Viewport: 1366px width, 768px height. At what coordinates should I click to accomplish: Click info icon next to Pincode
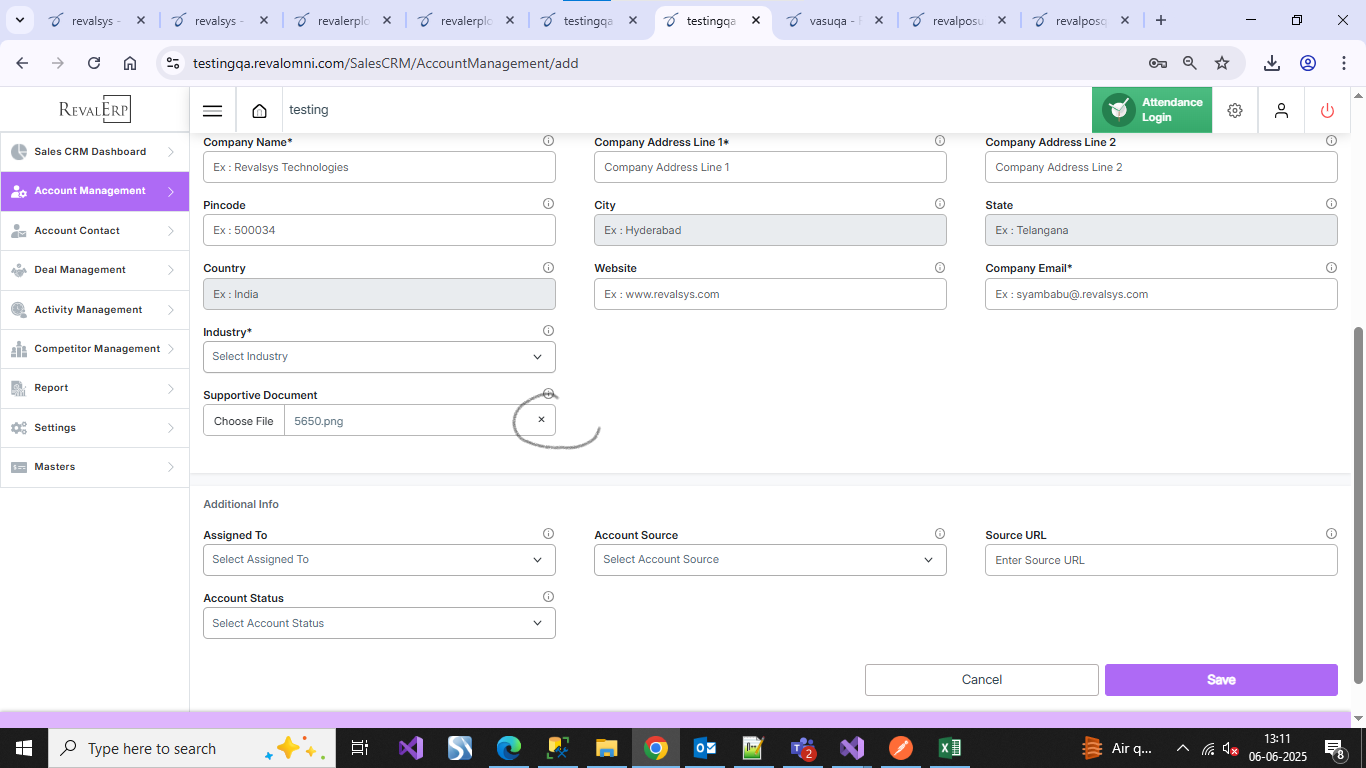(x=548, y=204)
